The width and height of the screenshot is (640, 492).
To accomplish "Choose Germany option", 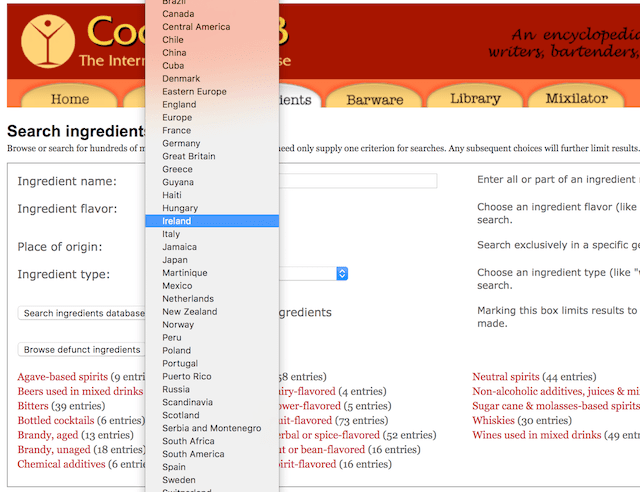I will pos(212,143).
